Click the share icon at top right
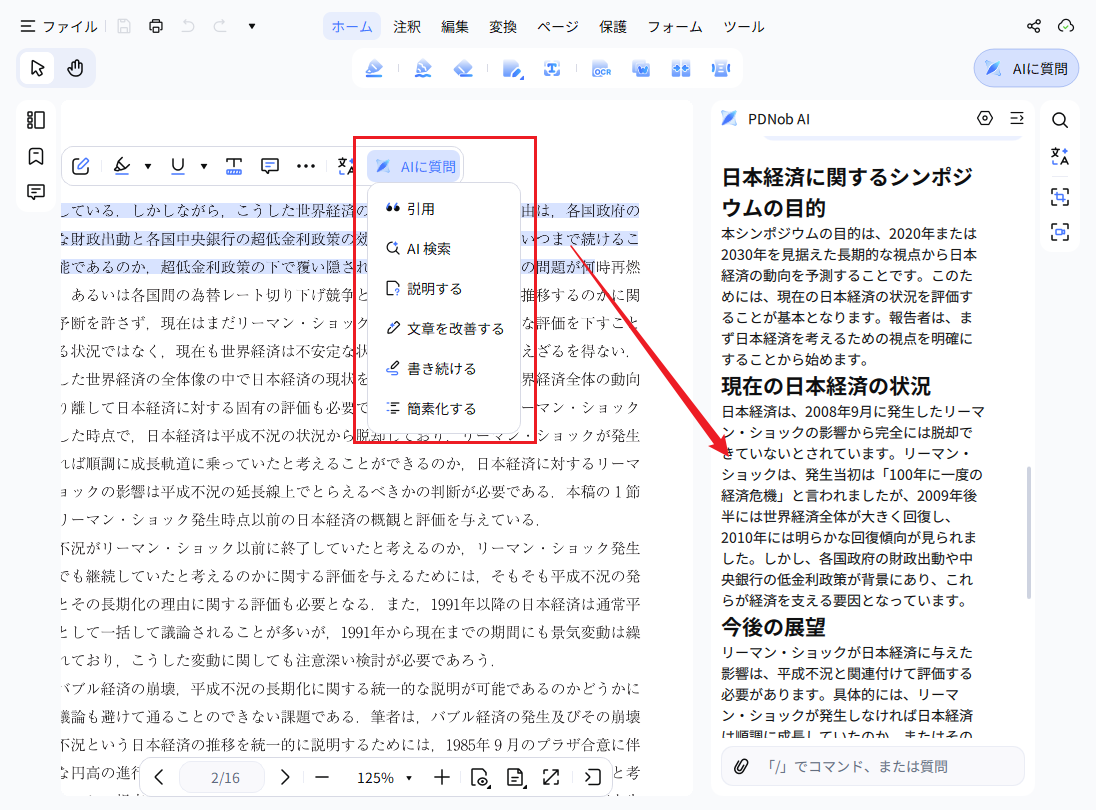The width and height of the screenshot is (1096, 810). pos(1034,27)
